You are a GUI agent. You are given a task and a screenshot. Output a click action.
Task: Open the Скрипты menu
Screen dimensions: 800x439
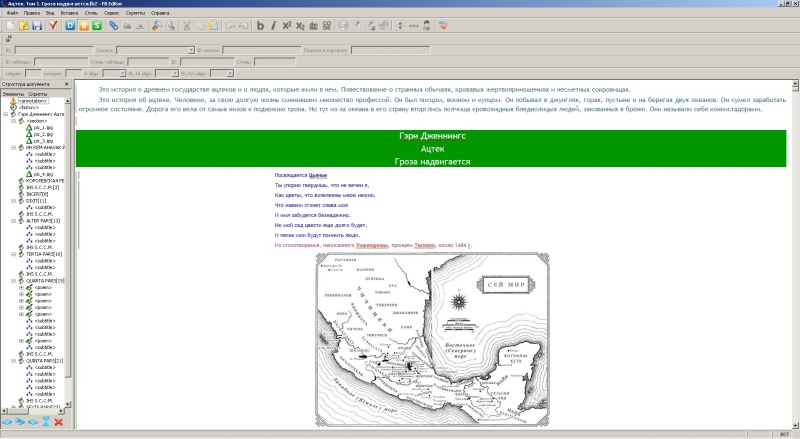(135, 13)
